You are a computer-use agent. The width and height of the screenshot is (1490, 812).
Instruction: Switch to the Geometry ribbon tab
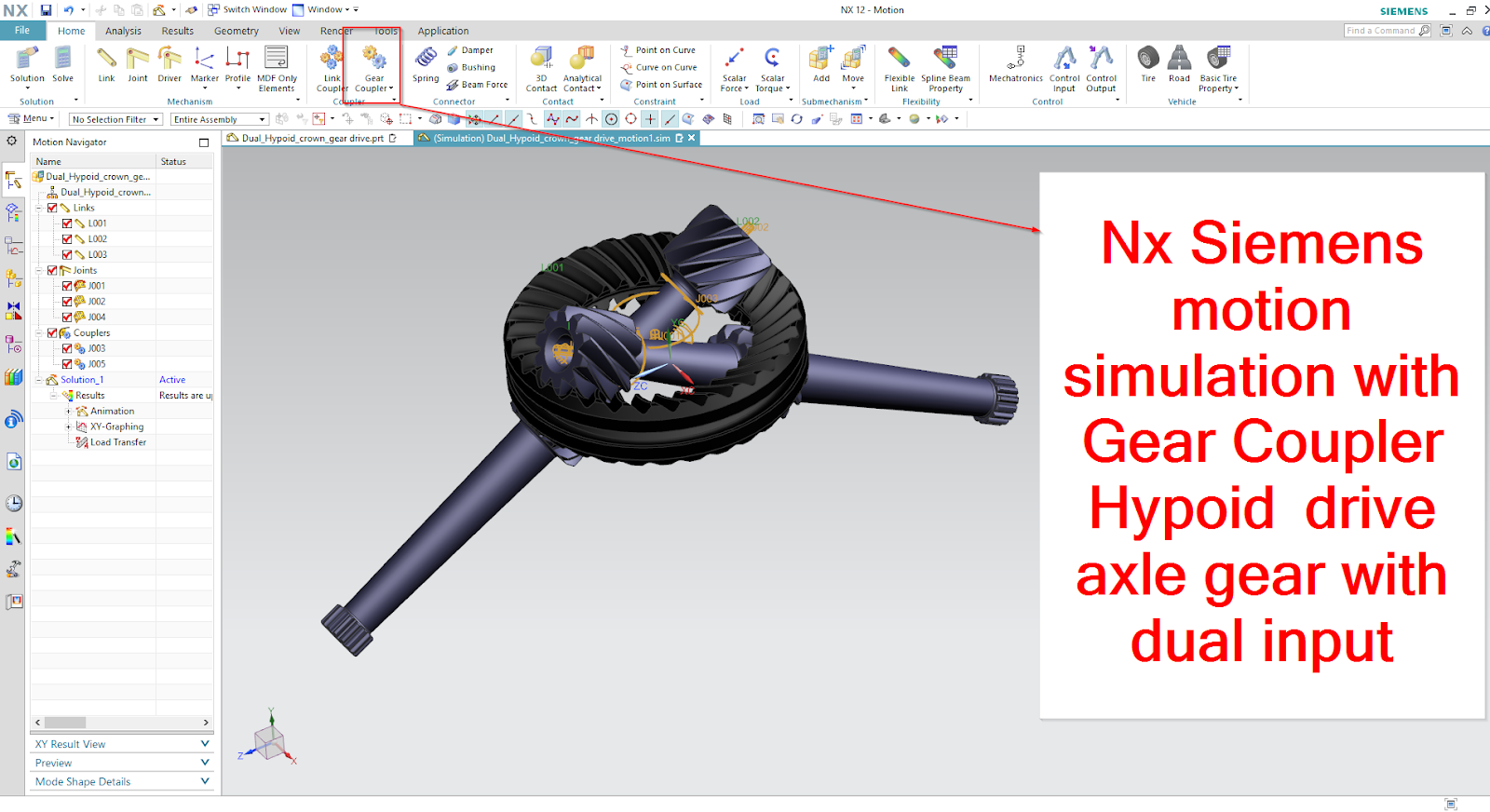tap(236, 31)
